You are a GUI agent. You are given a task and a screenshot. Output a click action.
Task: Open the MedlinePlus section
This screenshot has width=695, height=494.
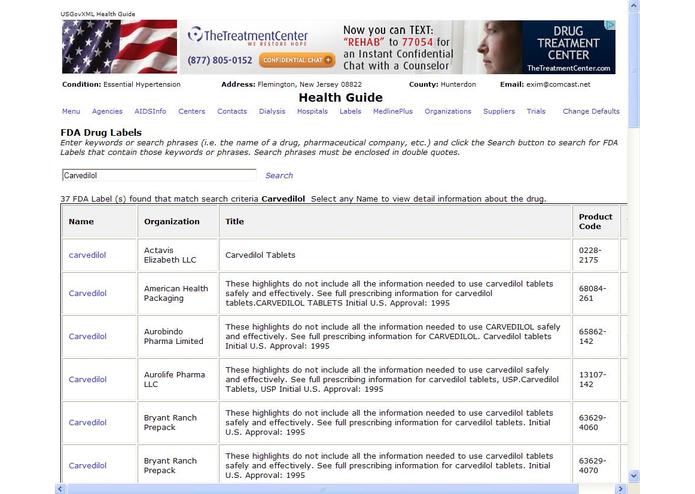point(393,111)
